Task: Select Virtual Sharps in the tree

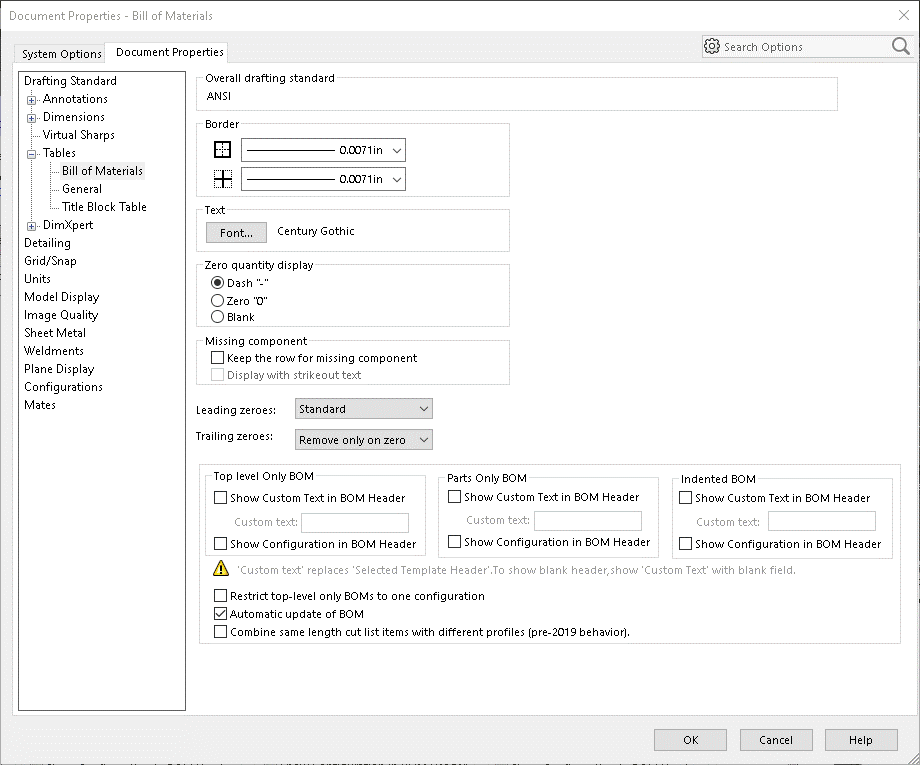Action: [x=79, y=135]
